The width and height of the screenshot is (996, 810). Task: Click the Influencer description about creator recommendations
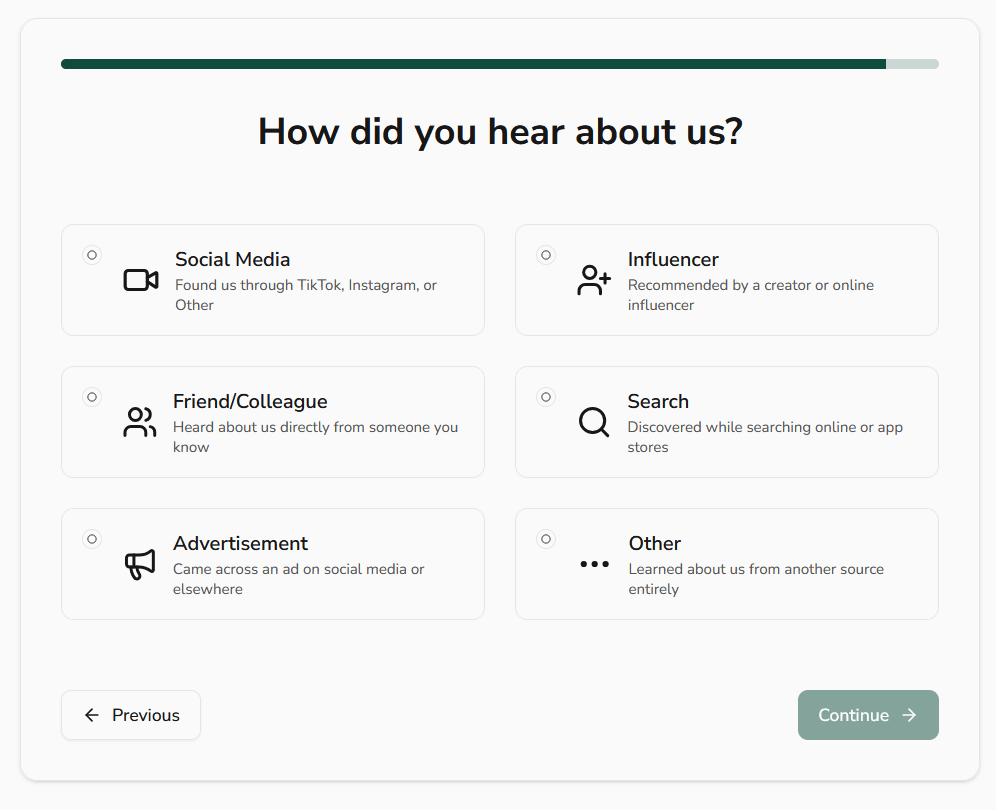(x=750, y=295)
